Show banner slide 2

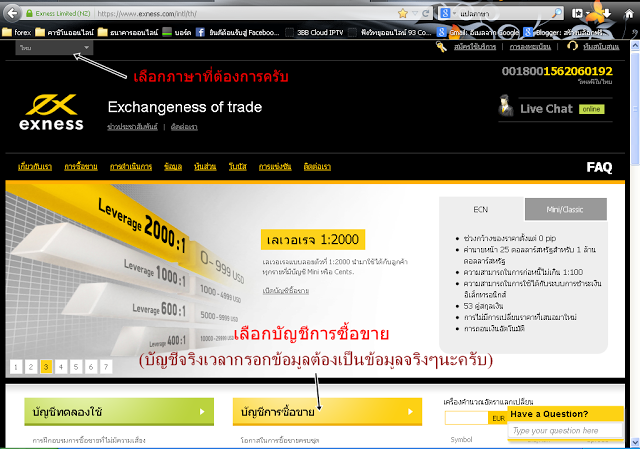31,367
